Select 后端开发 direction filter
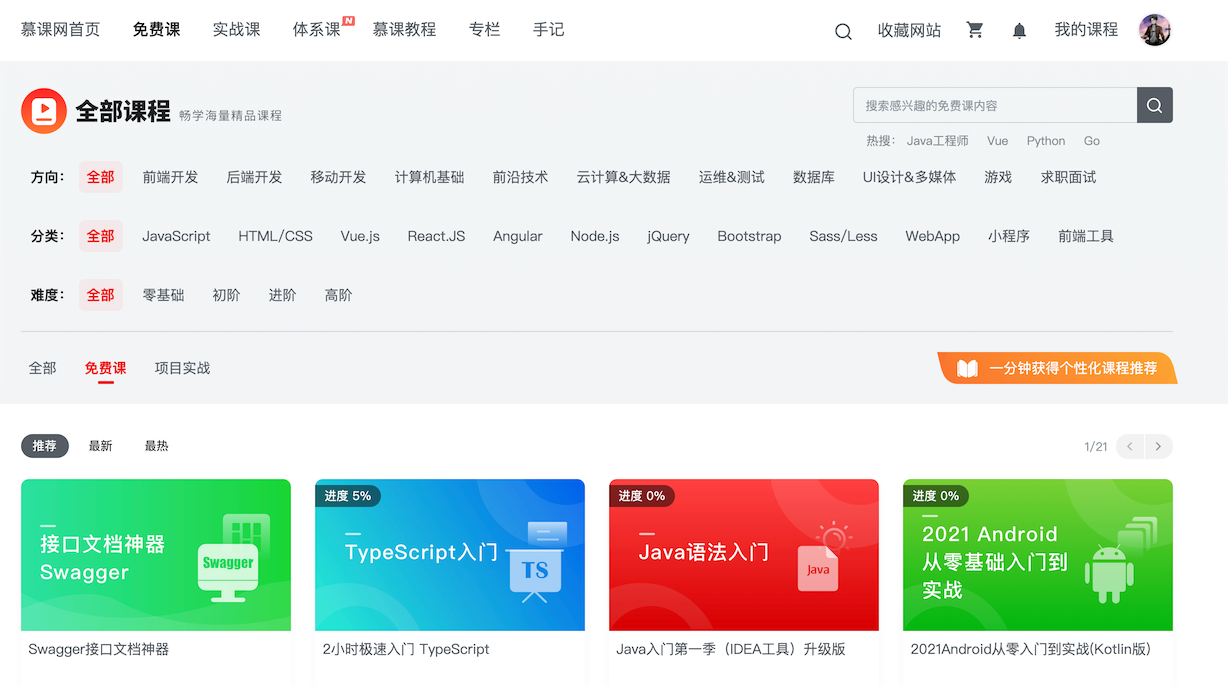 point(255,177)
